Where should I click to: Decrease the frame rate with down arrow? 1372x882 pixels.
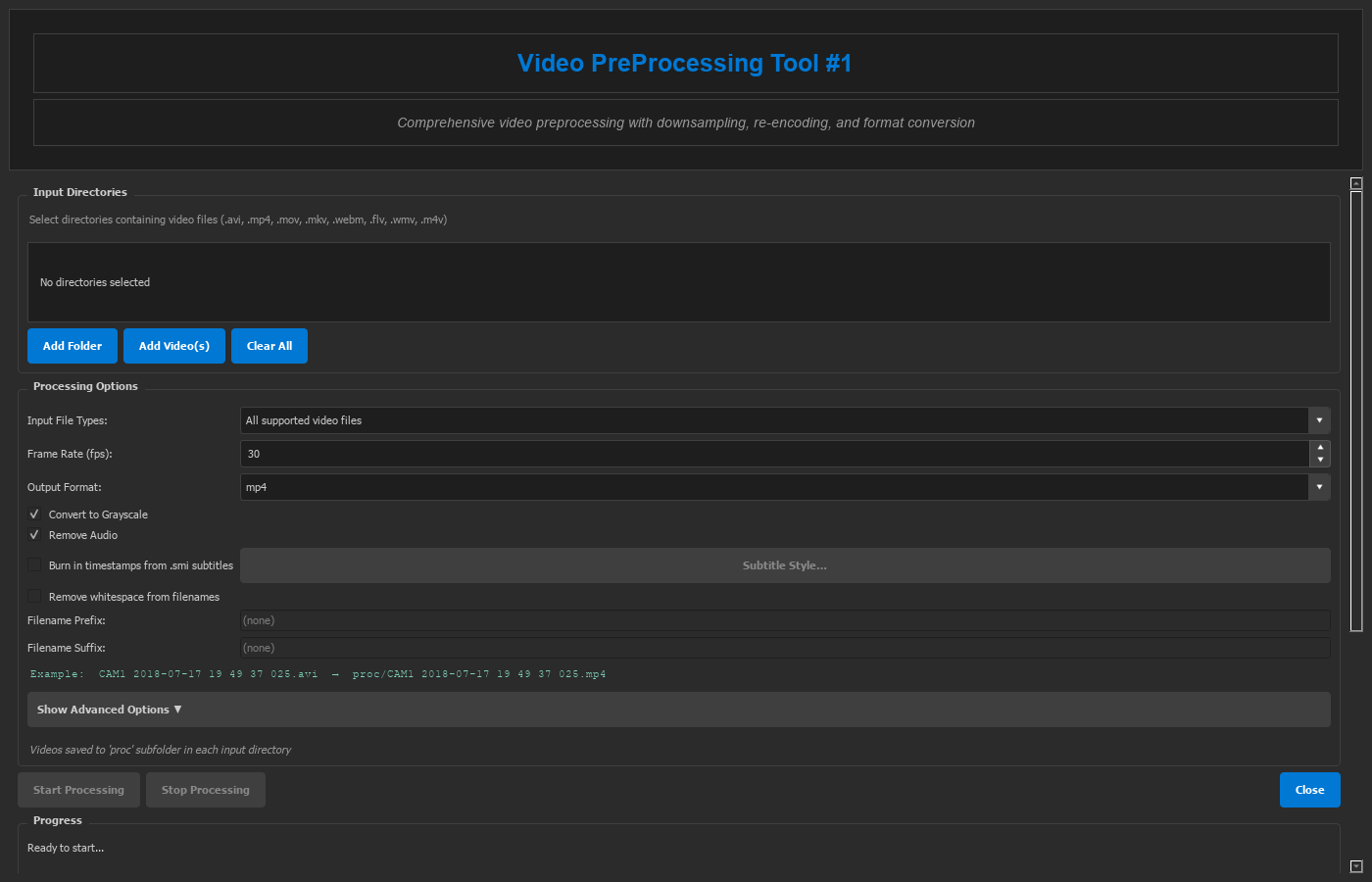click(x=1320, y=460)
